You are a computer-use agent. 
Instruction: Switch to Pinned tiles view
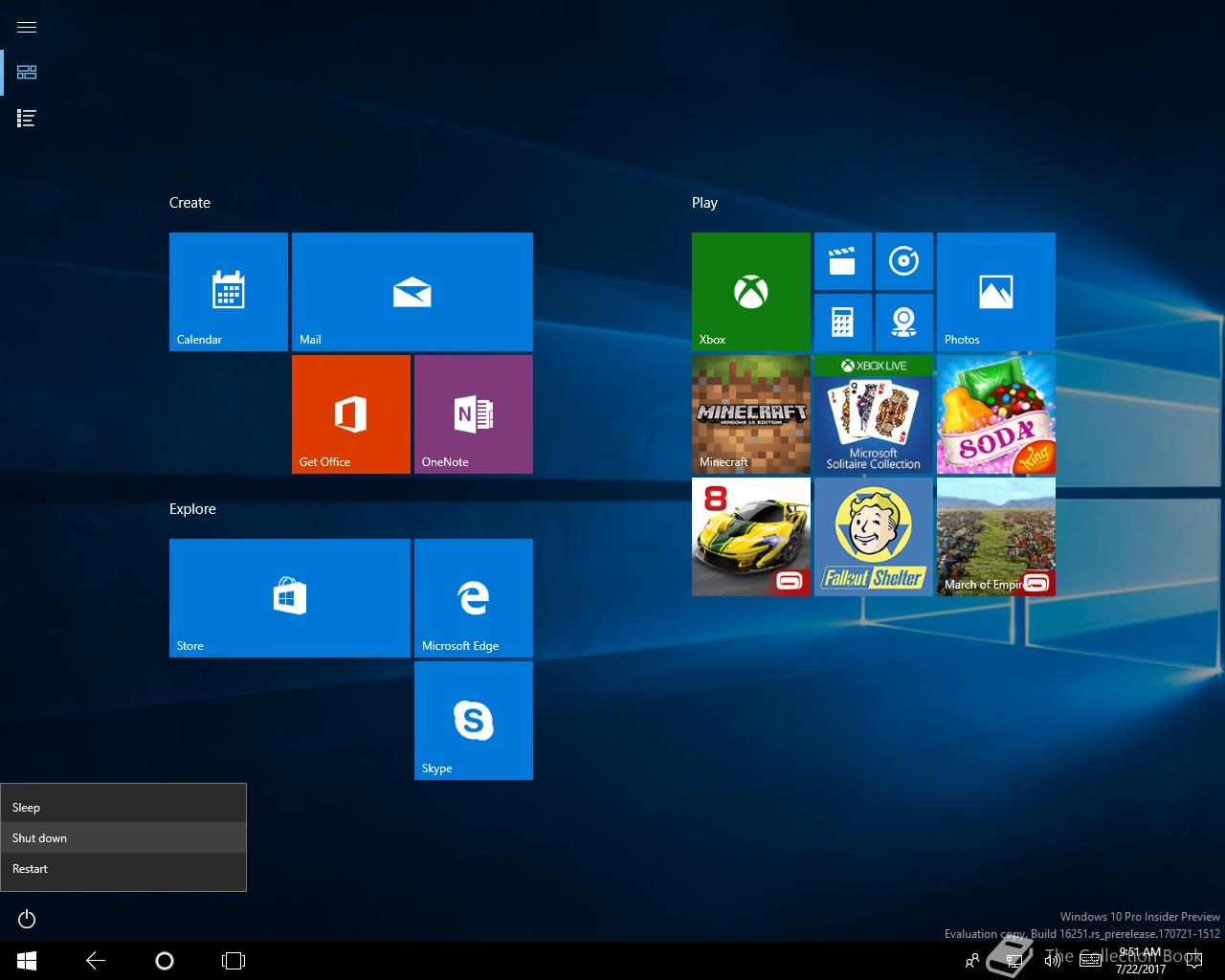[27, 73]
